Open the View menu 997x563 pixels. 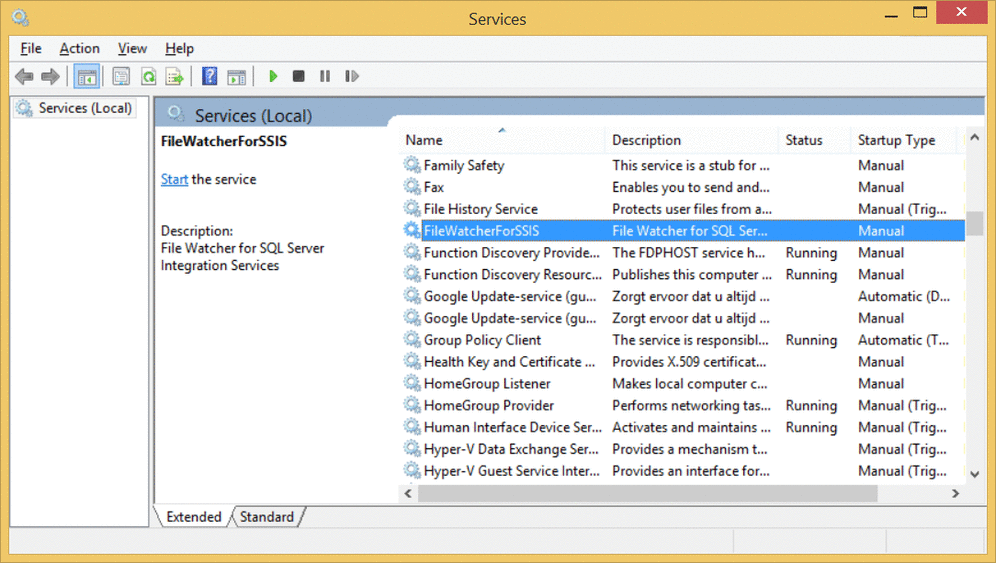click(x=132, y=48)
